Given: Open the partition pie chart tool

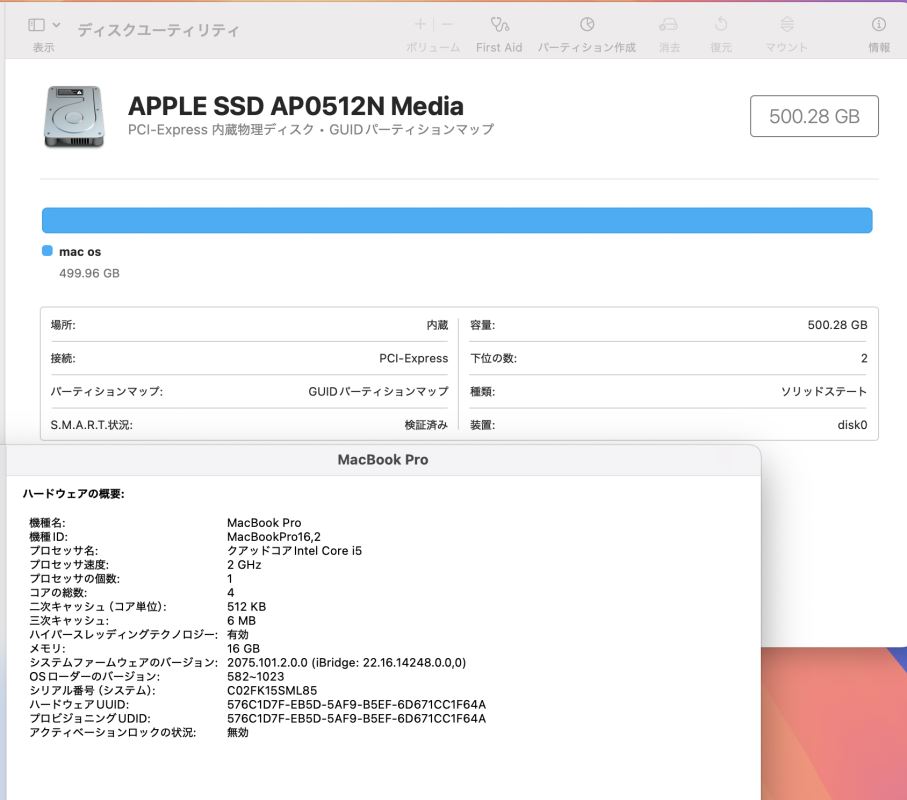Looking at the screenshot, I should point(587,24).
